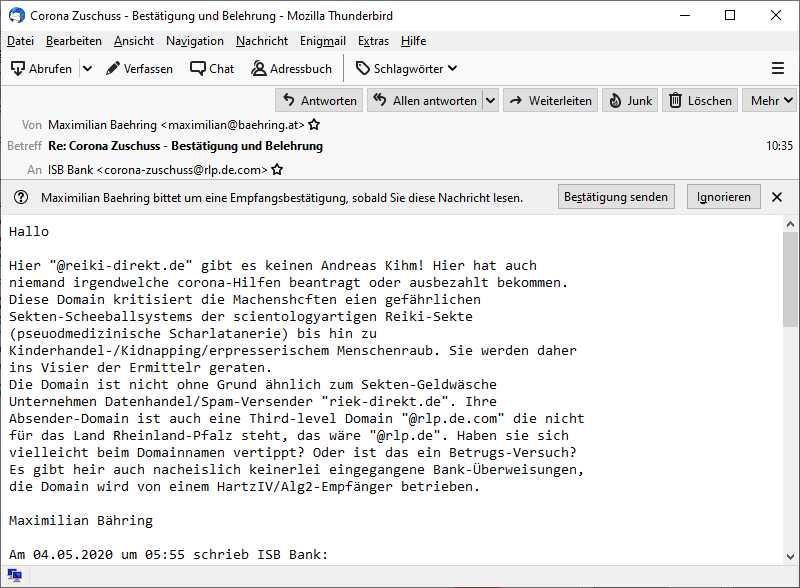Click the Junk flame icon

[x=615, y=101]
